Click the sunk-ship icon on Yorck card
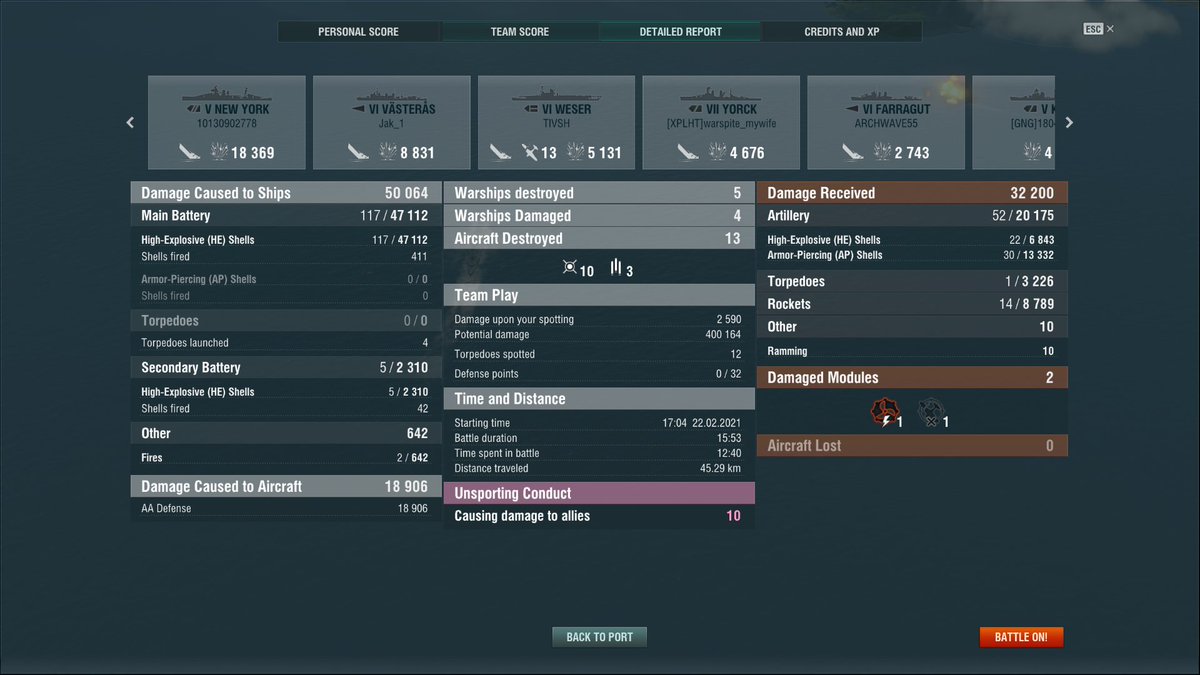This screenshot has height=675, width=1200. pyautogui.click(x=689, y=152)
